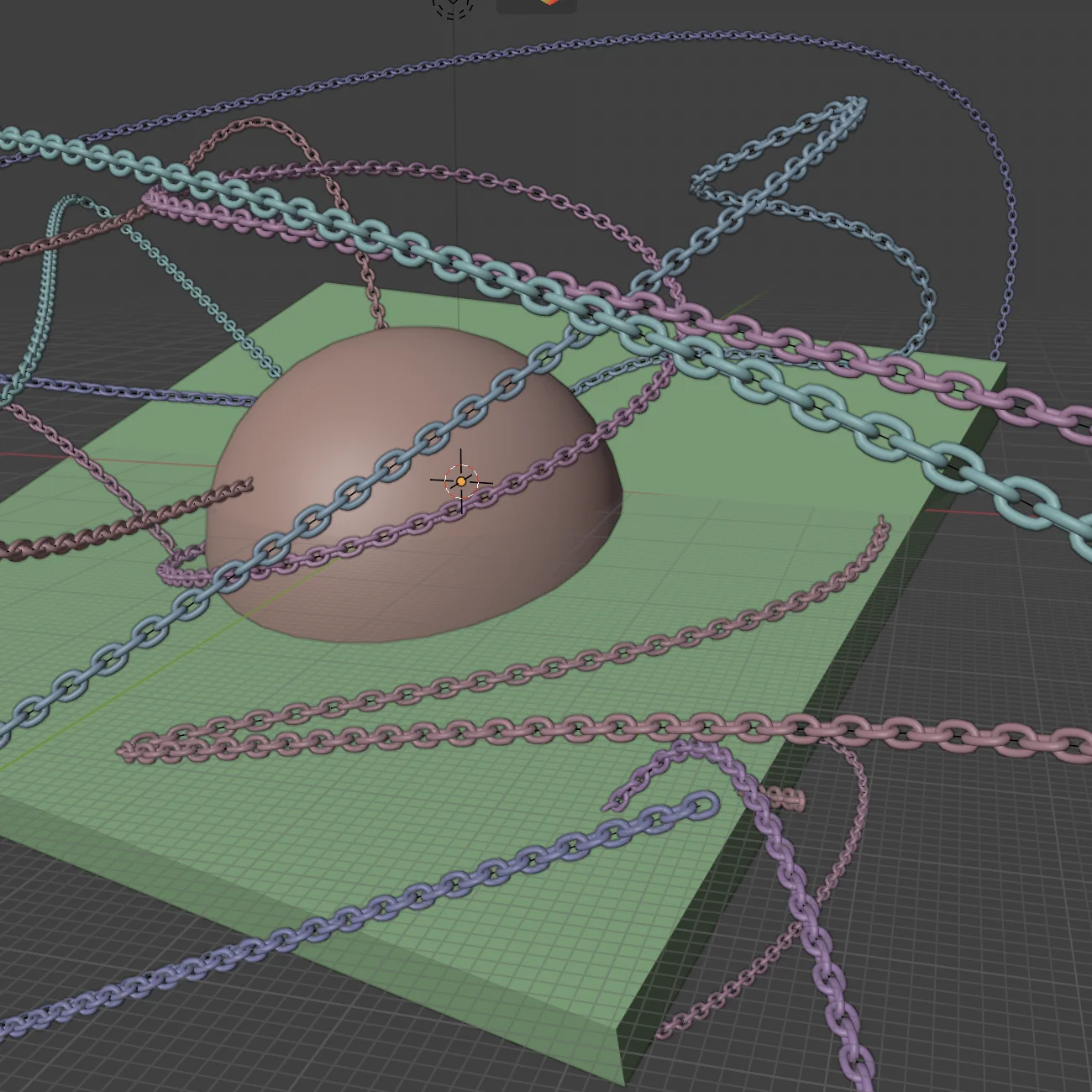
Task: Click the small pink object near the plane's right edge
Action: (x=788, y=799)
